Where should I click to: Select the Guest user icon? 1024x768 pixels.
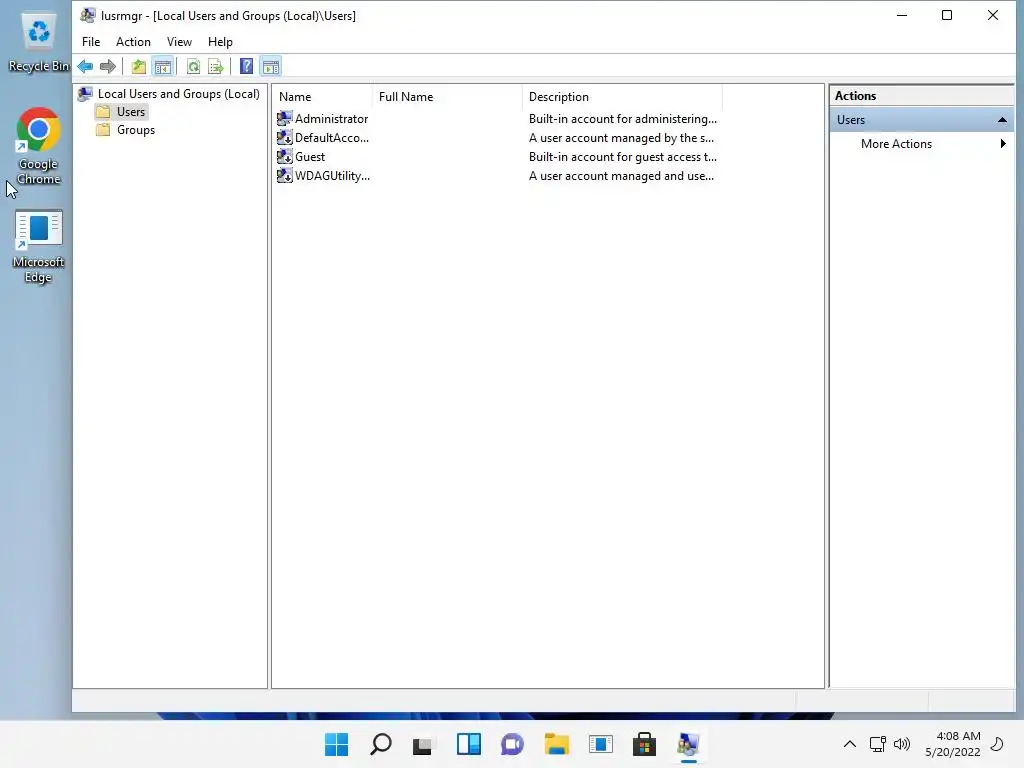(x=284, y=156)
